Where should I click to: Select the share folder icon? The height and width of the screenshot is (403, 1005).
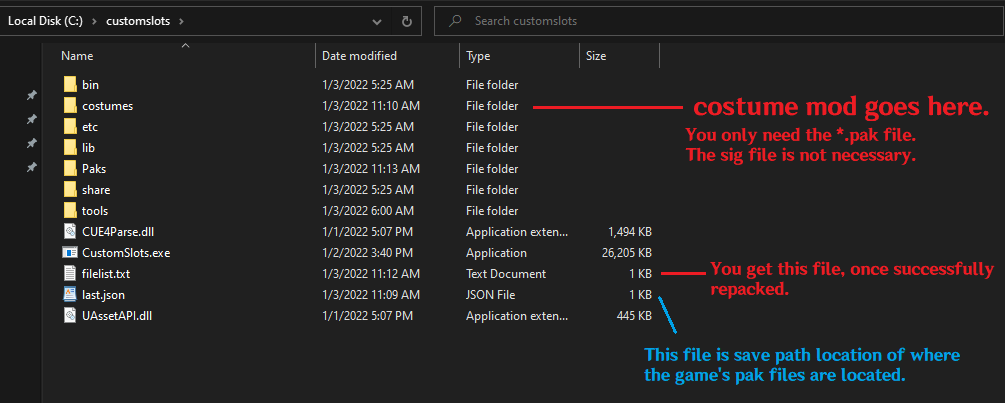(71, 190)
